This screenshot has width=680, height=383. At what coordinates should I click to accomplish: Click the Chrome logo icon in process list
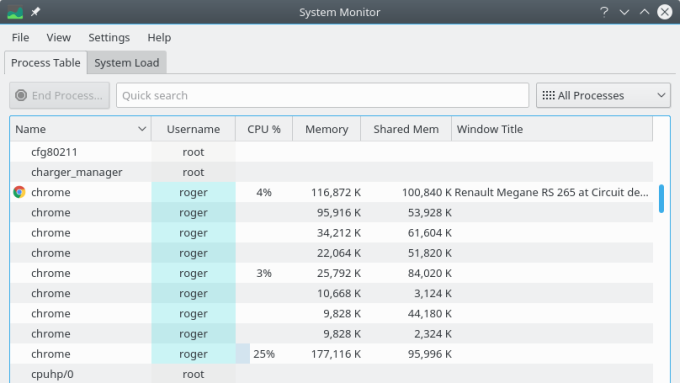click(19, 192)
